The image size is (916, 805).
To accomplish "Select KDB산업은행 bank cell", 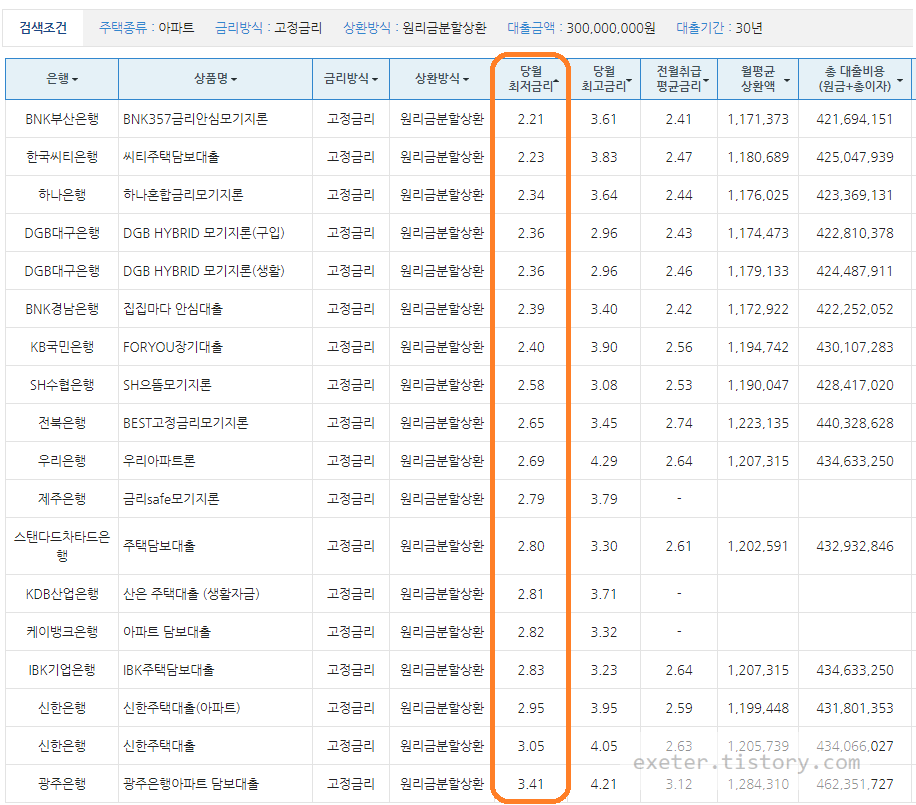I will 62,594.
